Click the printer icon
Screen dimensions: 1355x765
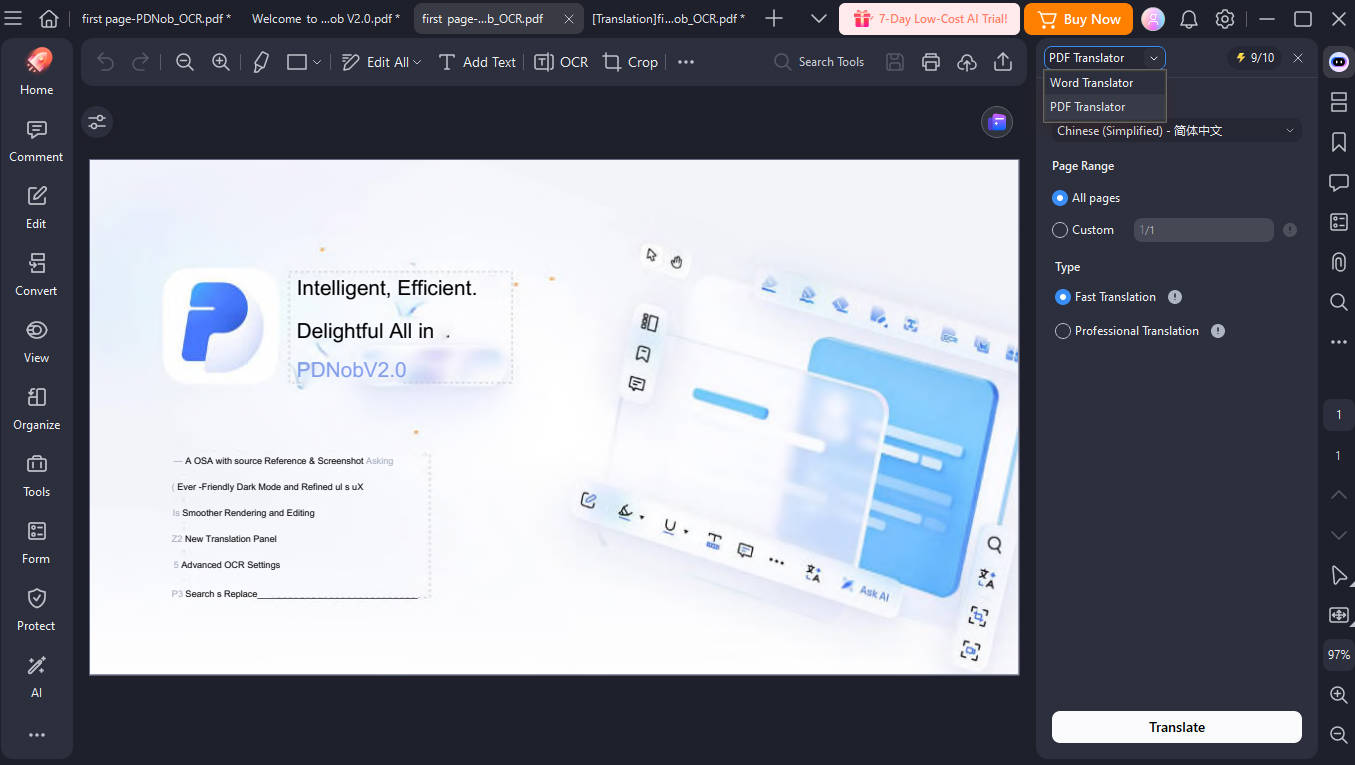tap(931, 62)
